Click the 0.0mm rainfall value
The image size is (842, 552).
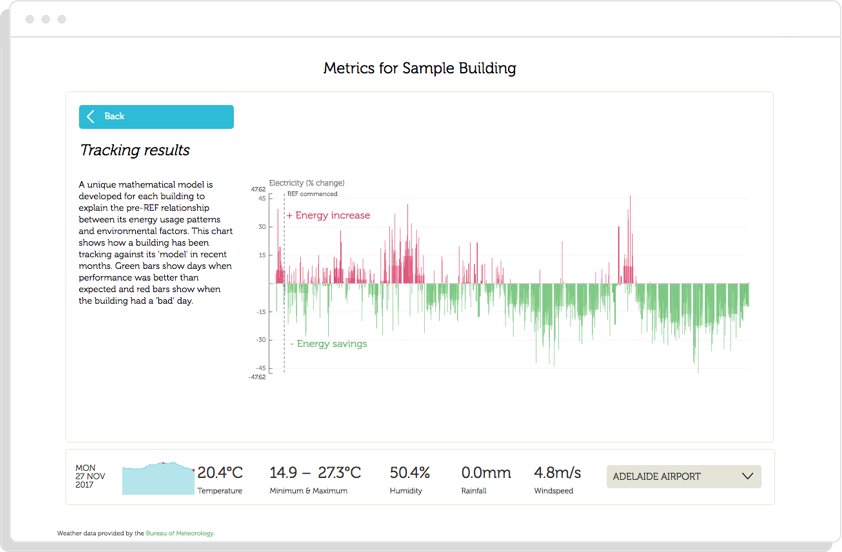point(486,473)
